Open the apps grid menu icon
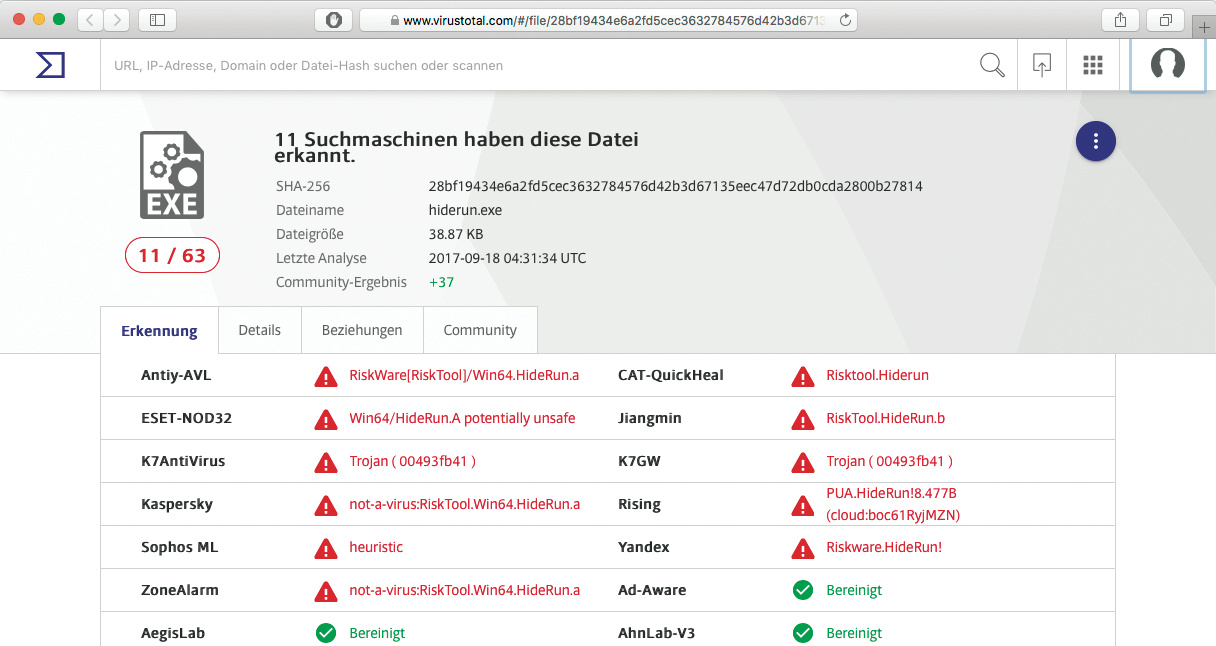1216x646 pixels. (1093, 65)
